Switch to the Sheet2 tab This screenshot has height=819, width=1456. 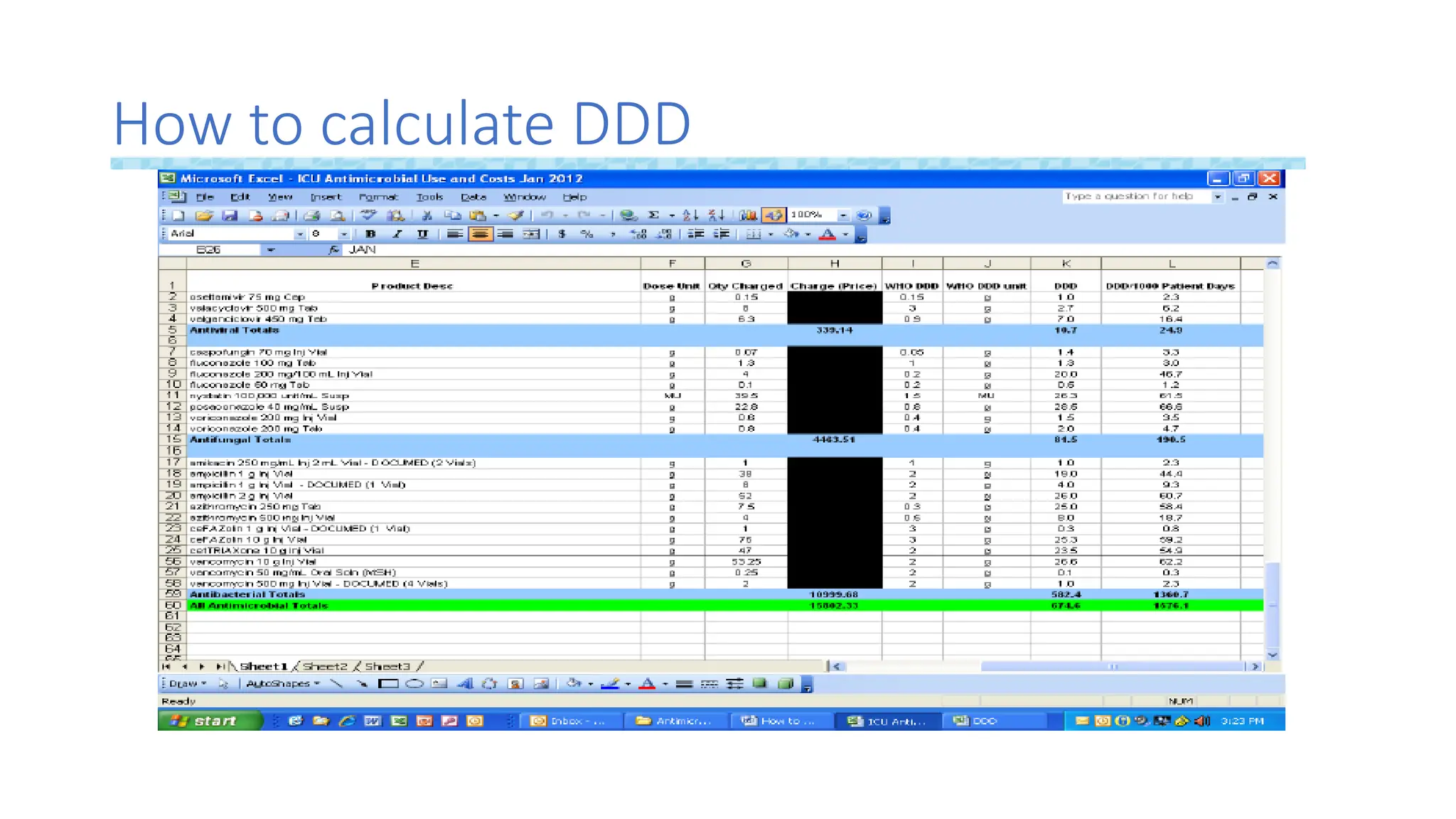point(325,667)
